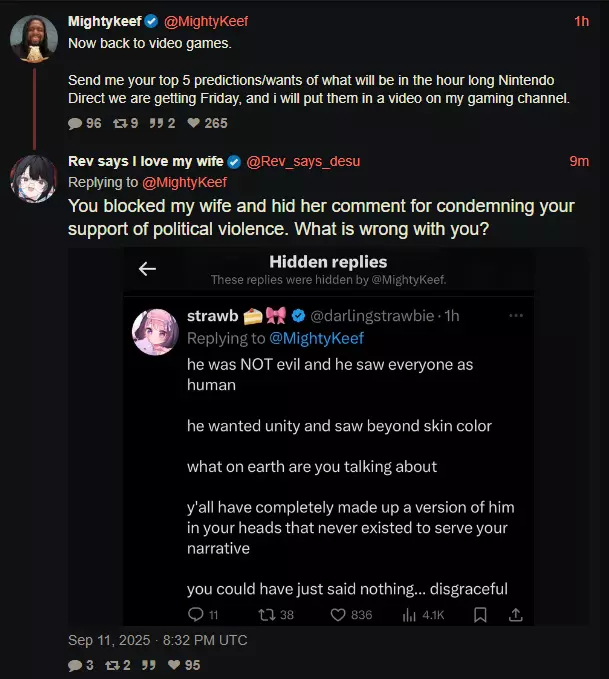
Task: Bookmark strawb's hidden reply
Action: point(480,614)
